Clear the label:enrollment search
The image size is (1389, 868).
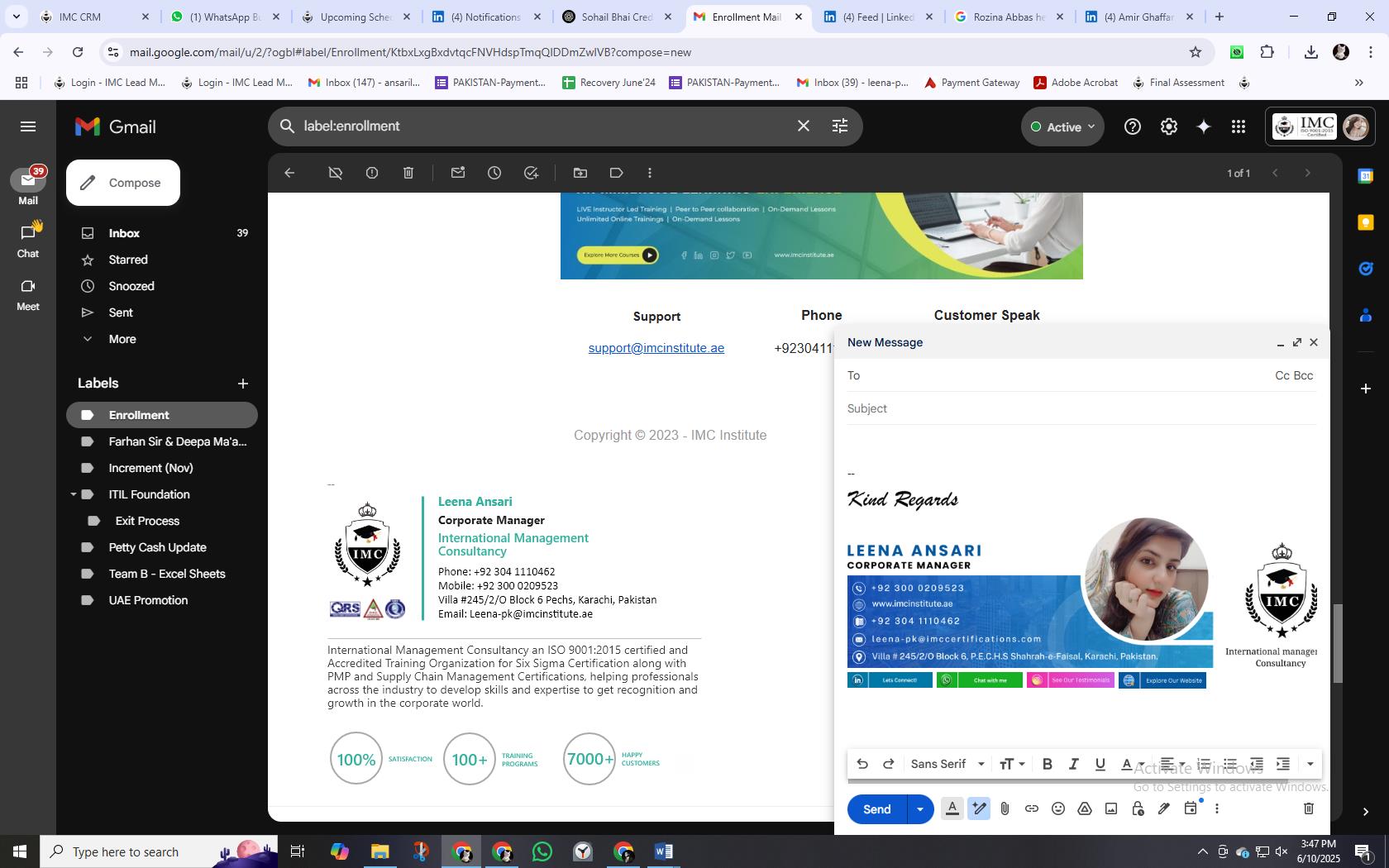tap(803, 126)
